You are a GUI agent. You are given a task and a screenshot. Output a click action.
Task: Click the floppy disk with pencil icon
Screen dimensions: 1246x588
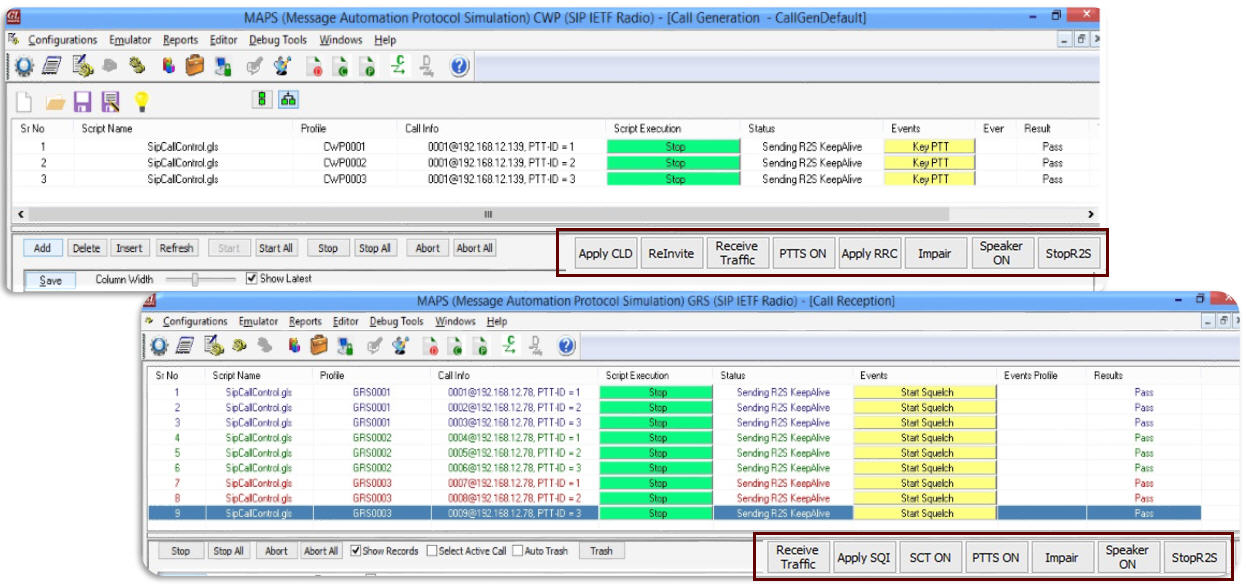coord(111,101)
